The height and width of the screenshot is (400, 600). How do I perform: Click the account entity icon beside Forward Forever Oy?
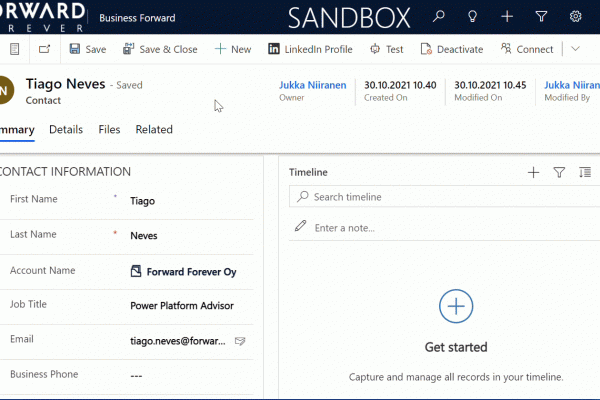pyautogui.click(x=136, y=271)
